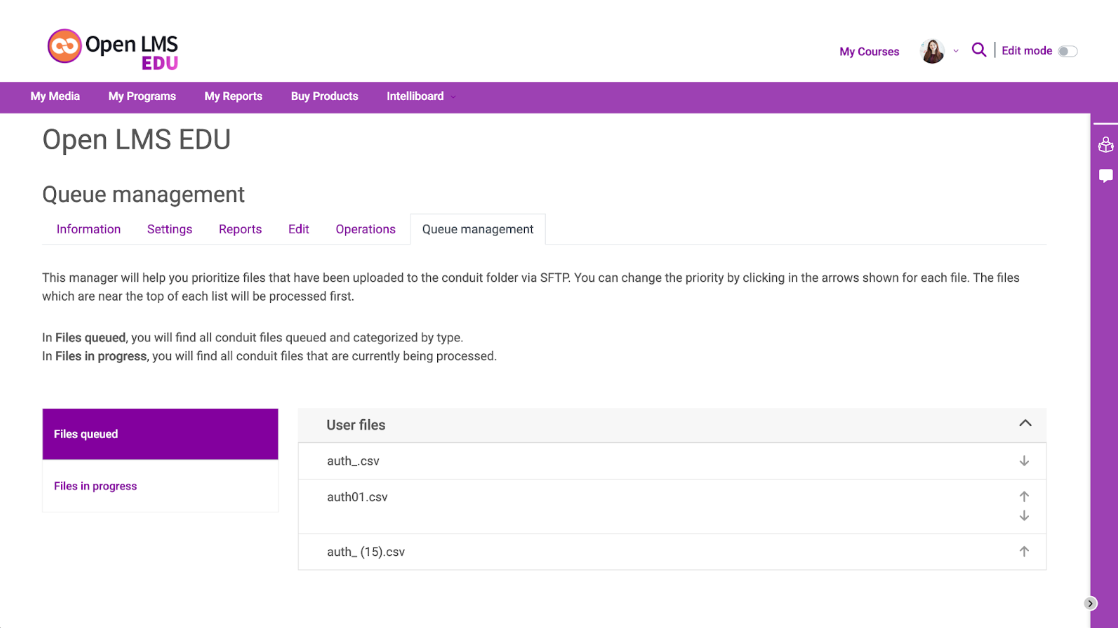Open My Media in navigation bar
The image size is (1118, 628).
click(x=55, y=96)
